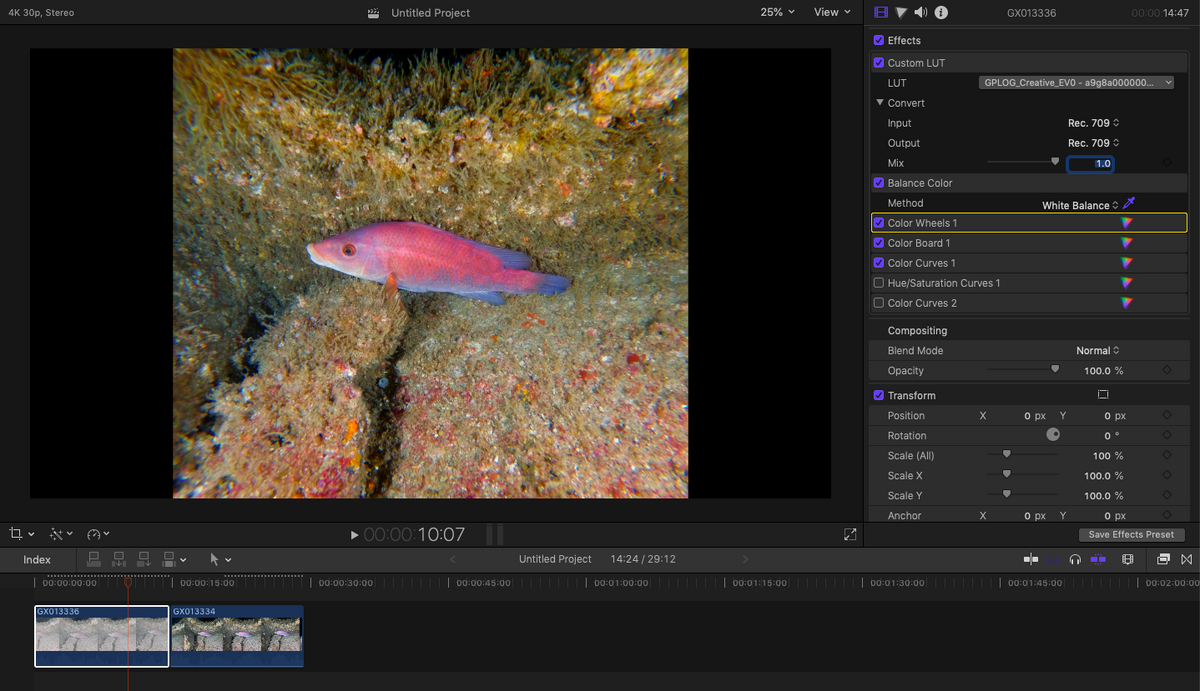Solo the selected timeline clip
The image size is (1200, 691).
pyautogui.click(x=1075, y=559)
